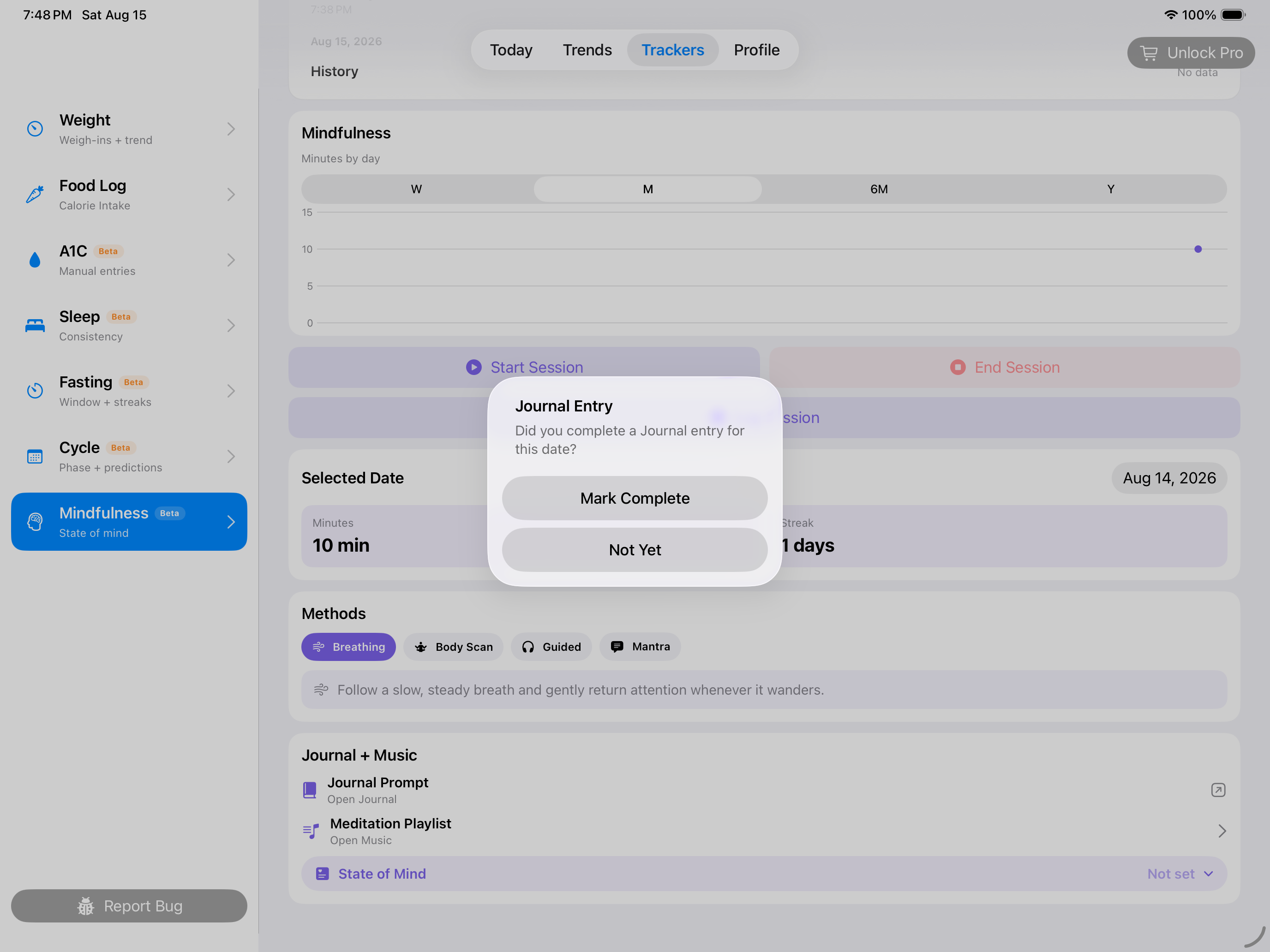Change the Aug 14, 2026 selected date

(1169, 478)
